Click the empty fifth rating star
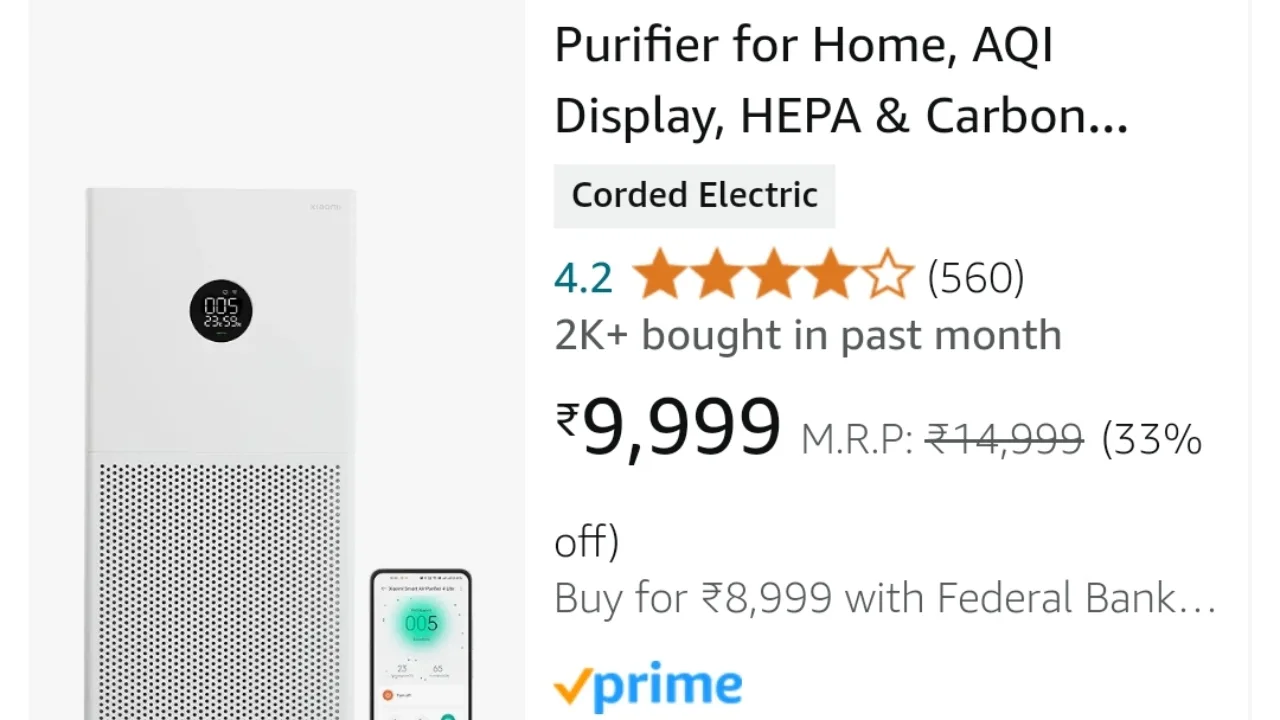The image size is (1280, 720). pos(888,275)
